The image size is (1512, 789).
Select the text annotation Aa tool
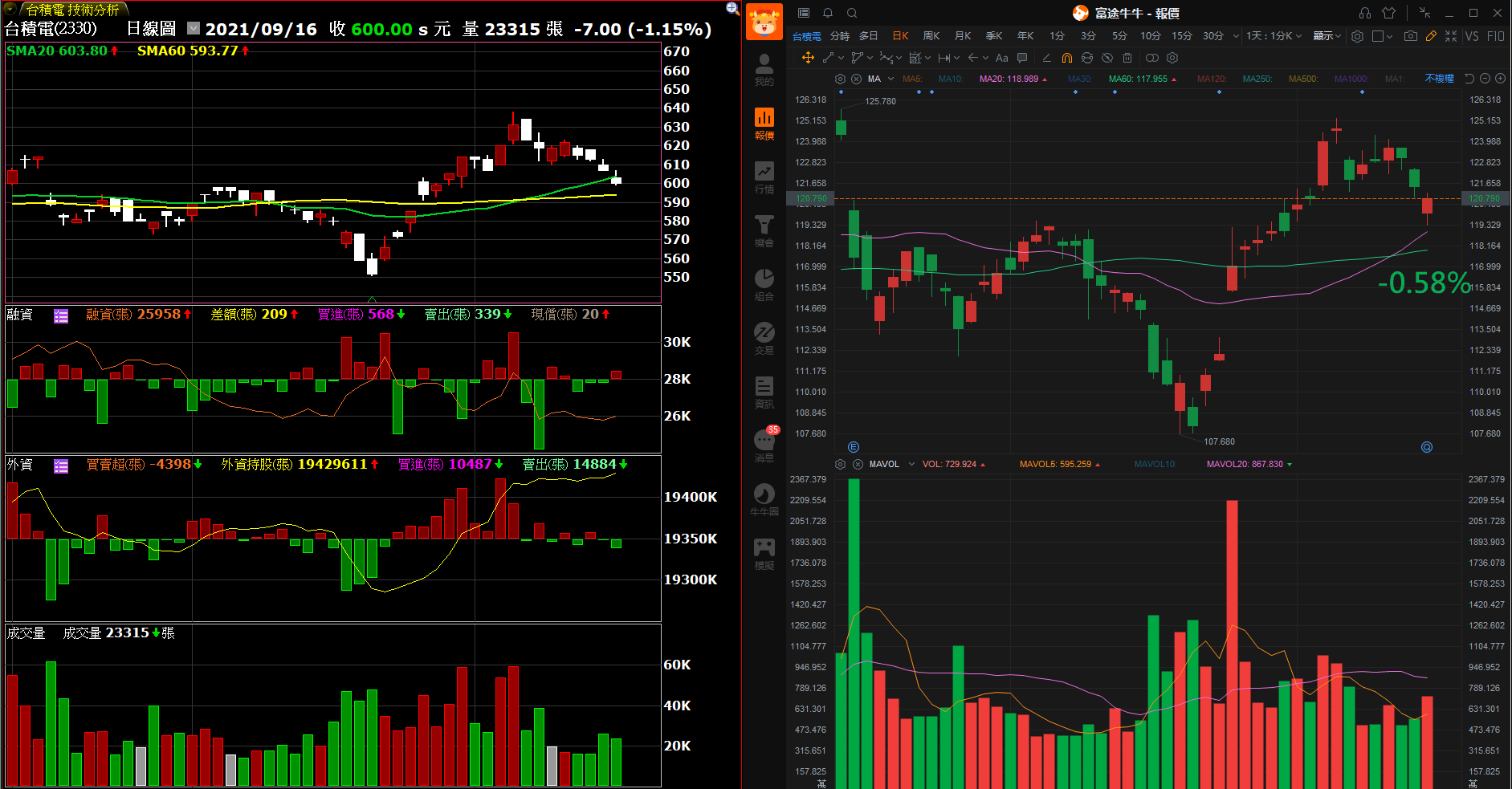pyautogui.click(x=1001, y=58)
